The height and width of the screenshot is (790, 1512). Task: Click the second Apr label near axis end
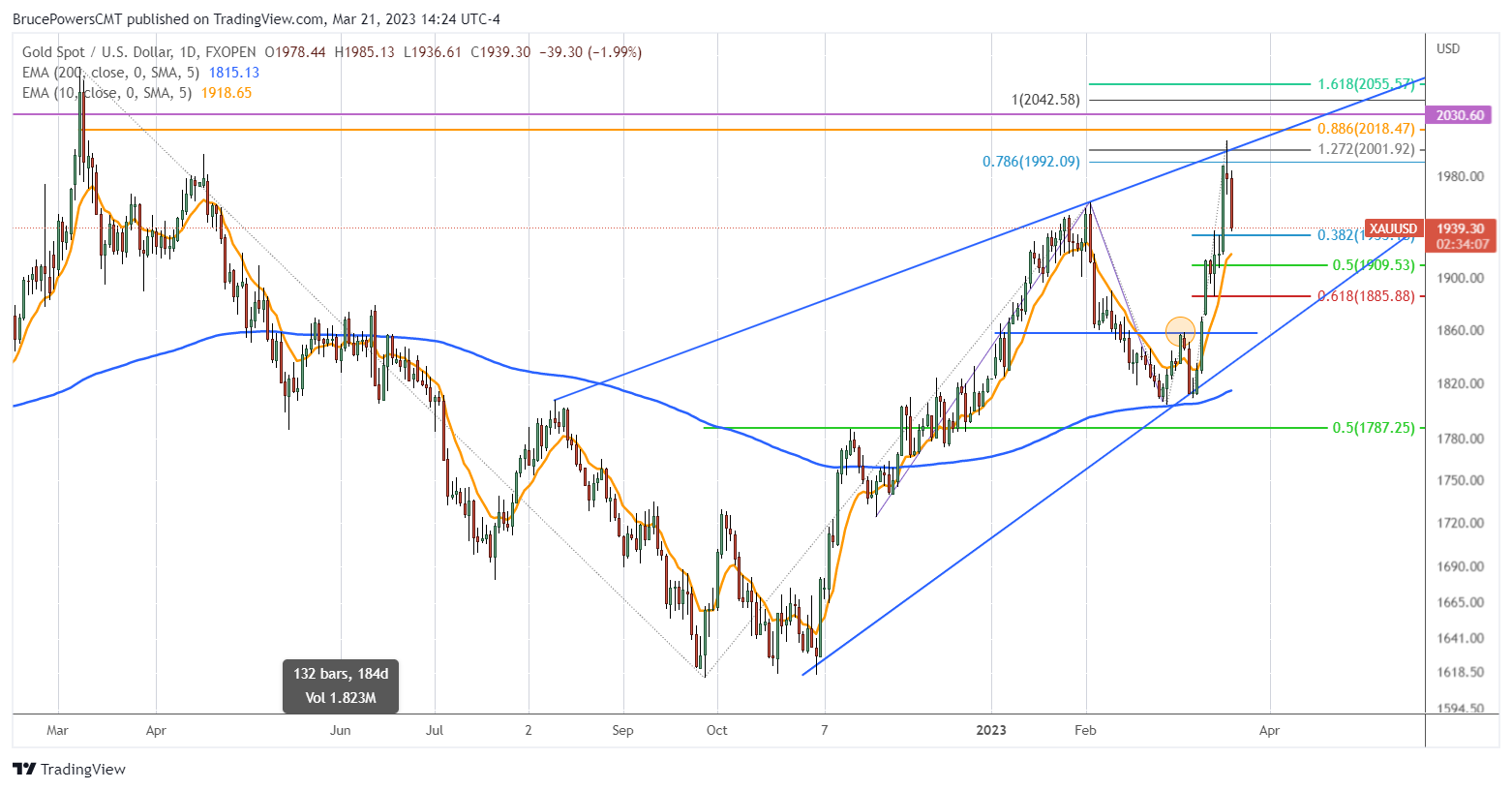click(1269, 730)
